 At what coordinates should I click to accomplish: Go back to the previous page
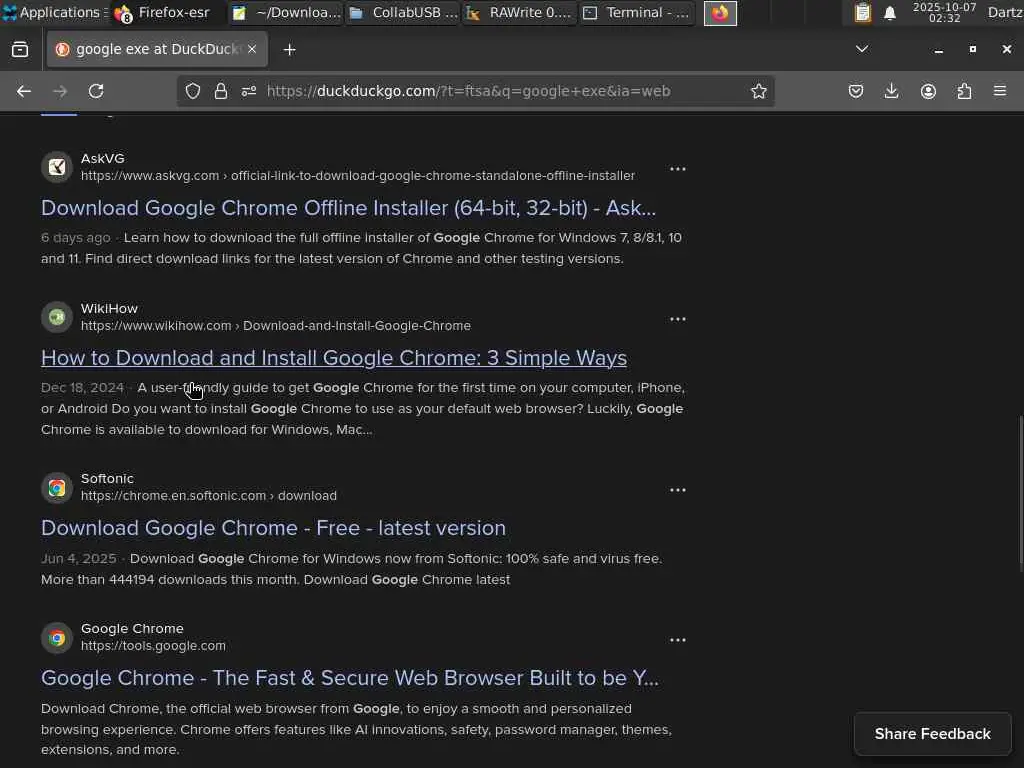coord(24,91)
